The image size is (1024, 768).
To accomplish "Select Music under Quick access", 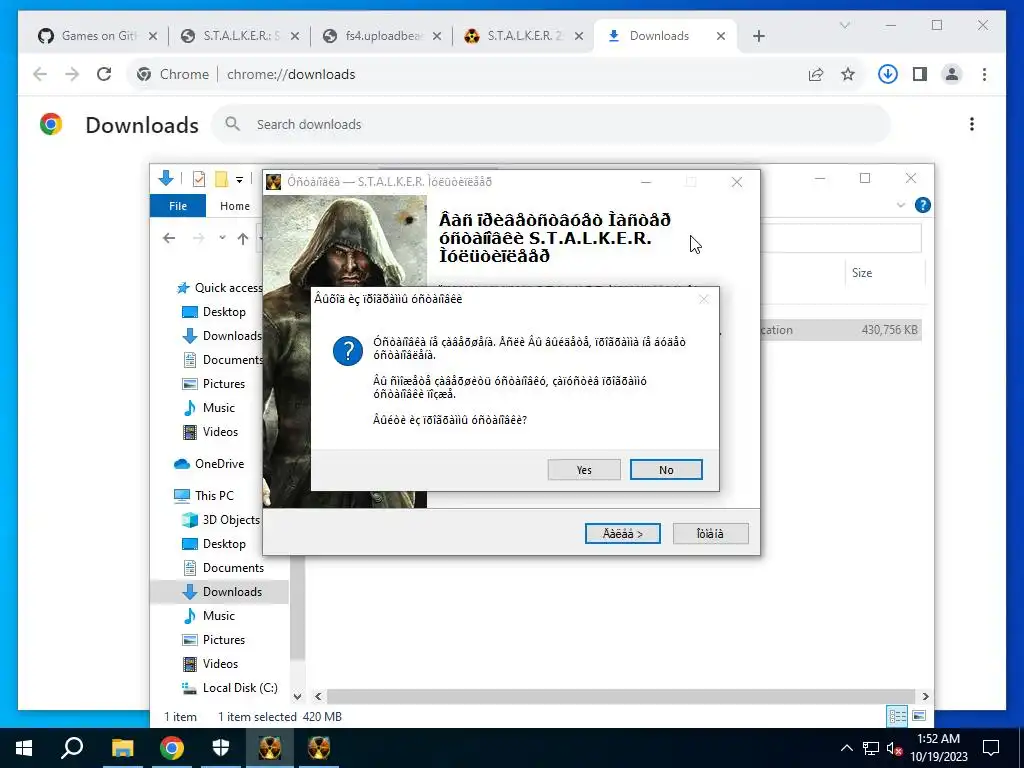I will [x=209, y=408].
